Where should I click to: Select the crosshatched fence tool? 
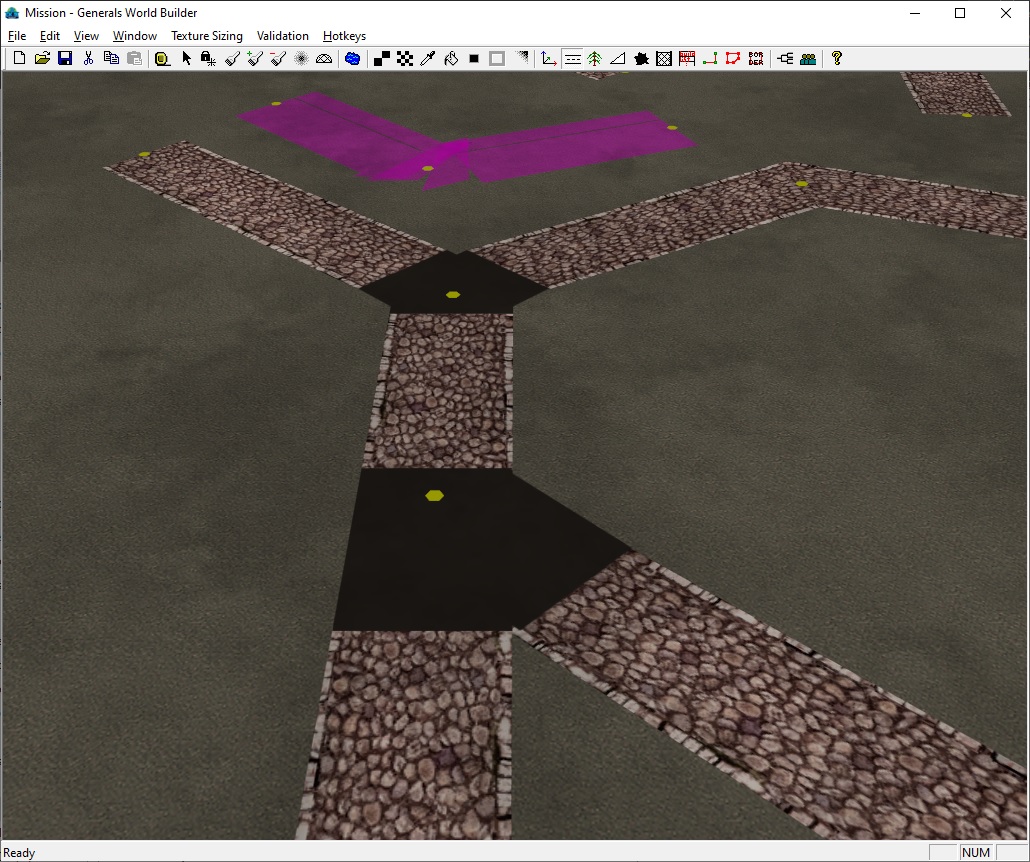pos(664,58)
